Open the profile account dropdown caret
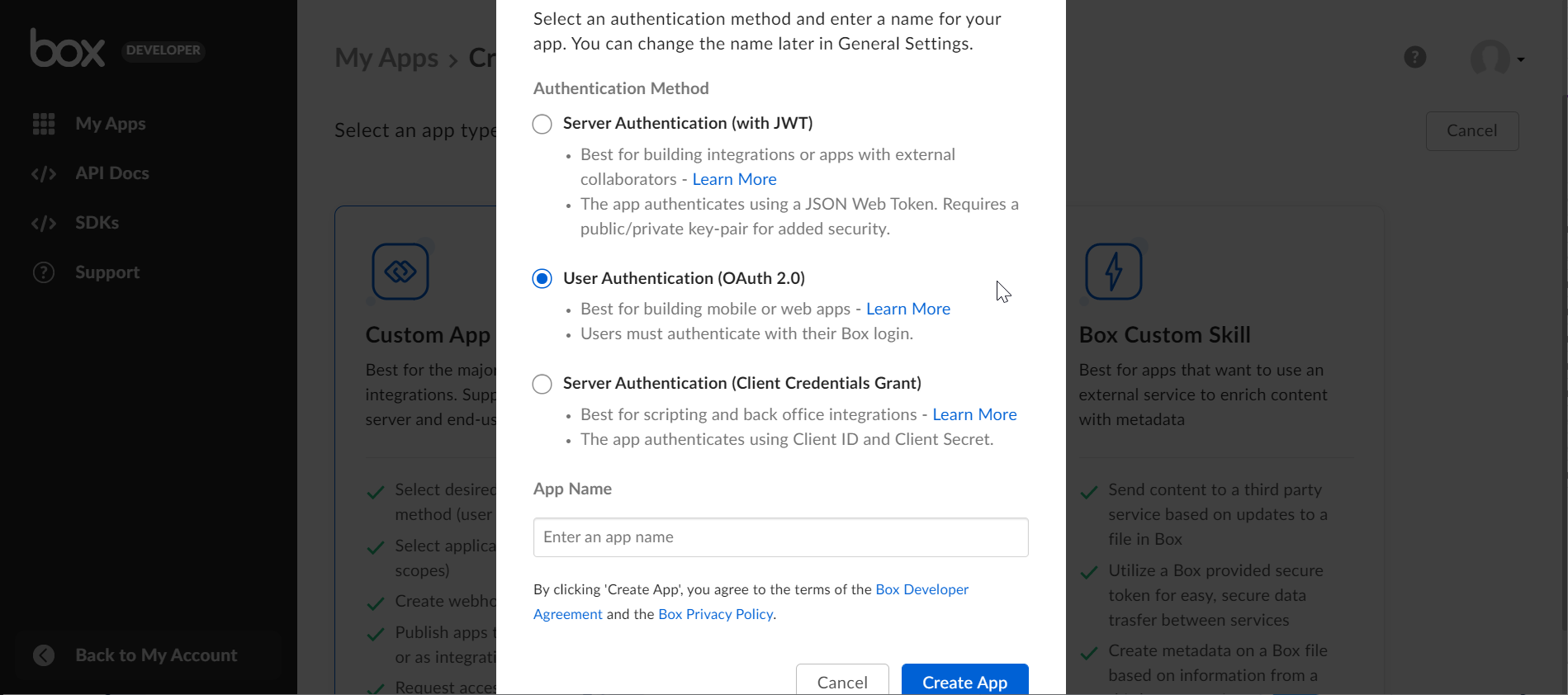Screen dimensions: 1568x695 1522,59
